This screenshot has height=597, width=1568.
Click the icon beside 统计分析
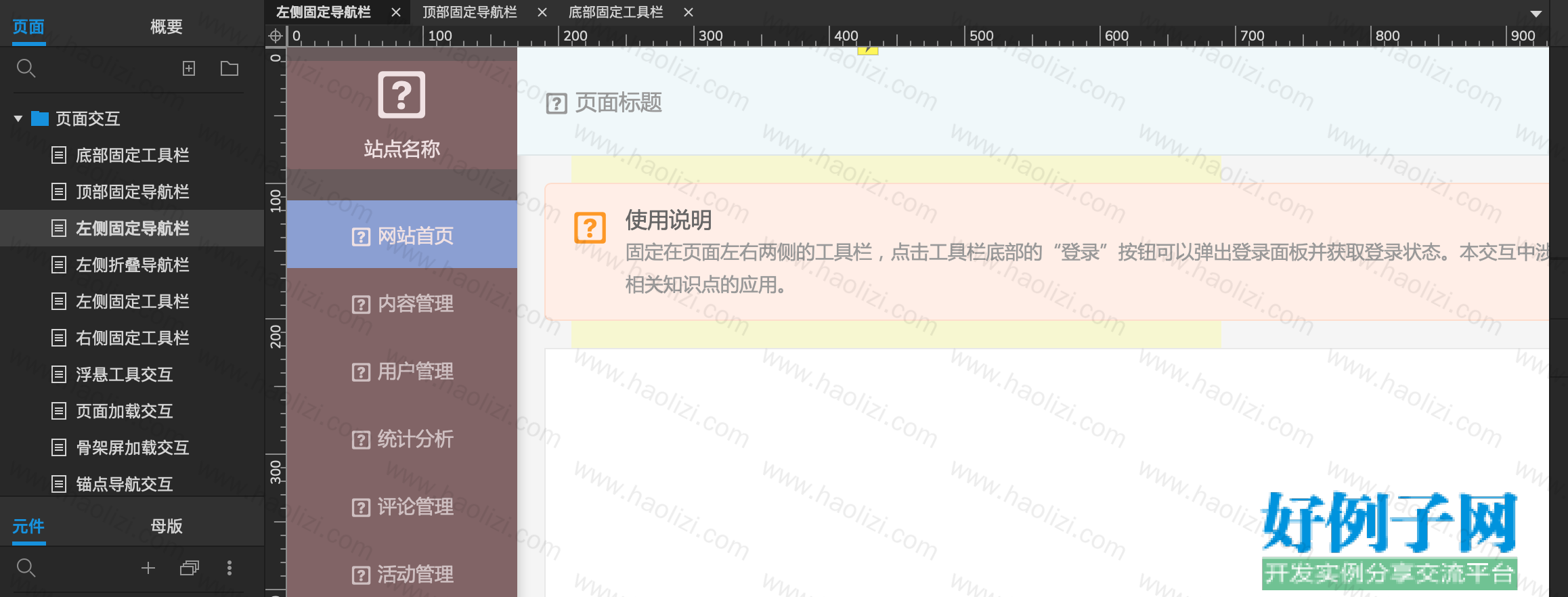(x=361, y=440)
